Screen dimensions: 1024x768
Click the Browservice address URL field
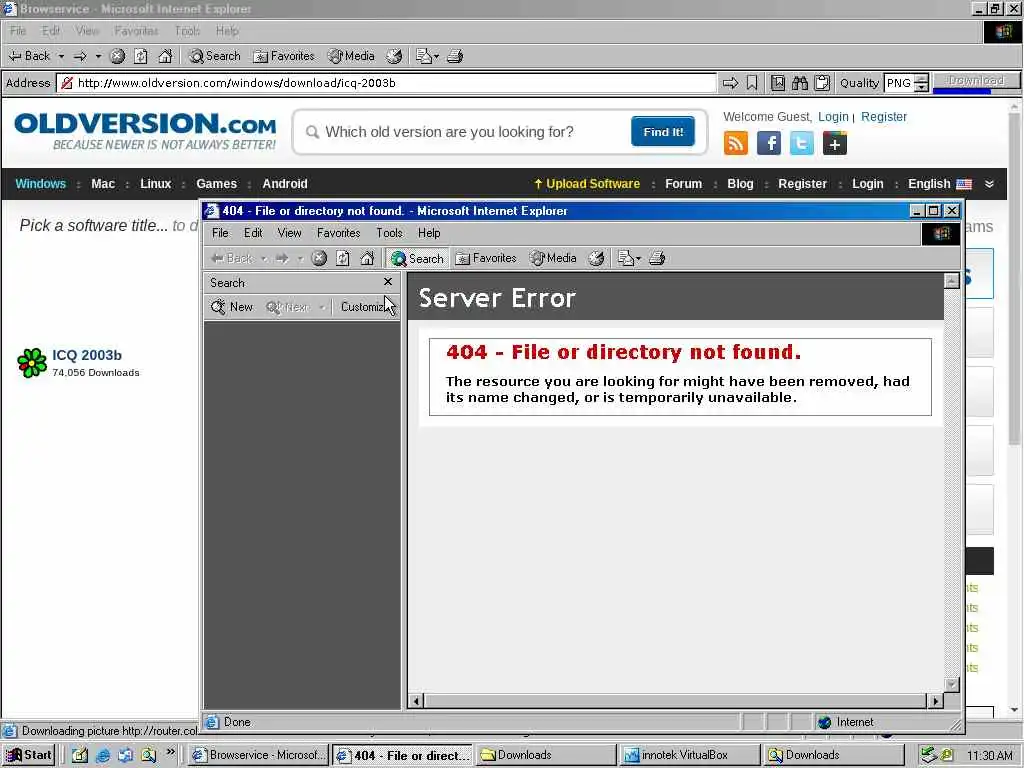387,83
